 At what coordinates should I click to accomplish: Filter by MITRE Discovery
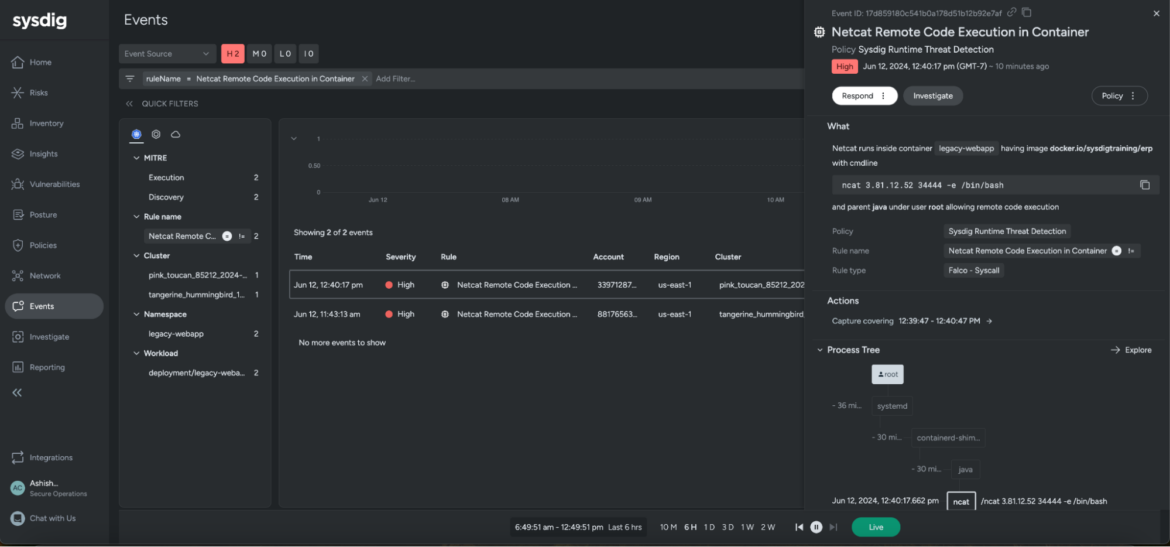coord(166,197)
